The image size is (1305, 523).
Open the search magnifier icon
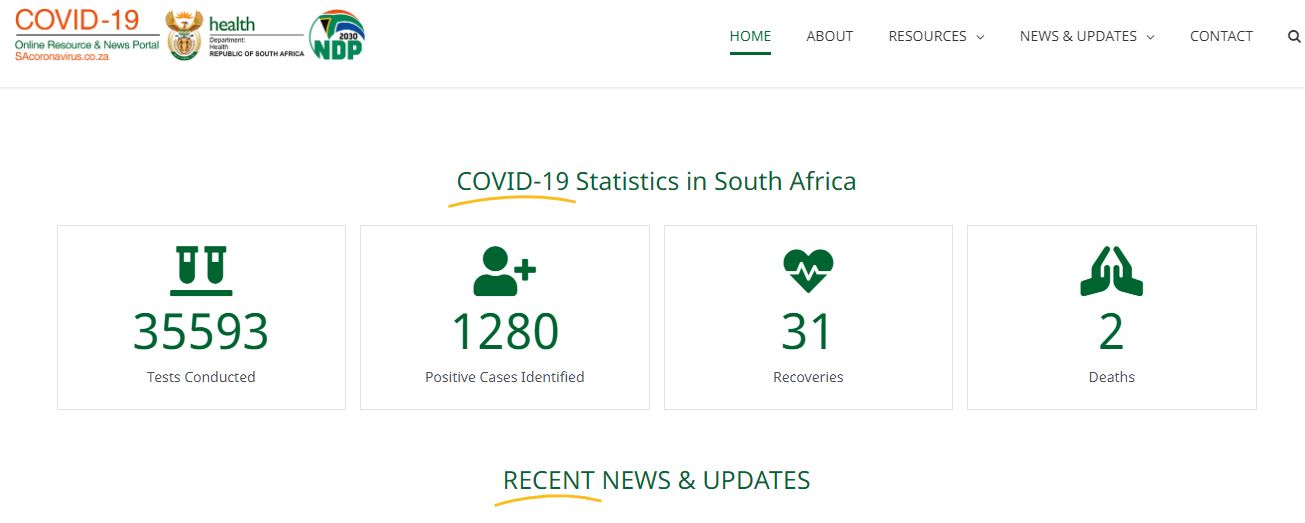point(1294,37)
